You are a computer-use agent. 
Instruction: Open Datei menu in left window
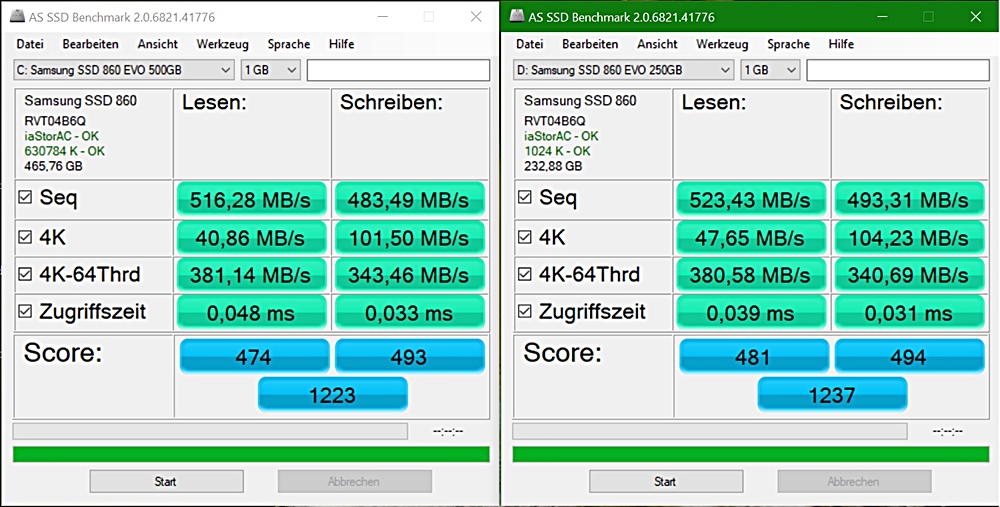(30, 44)
